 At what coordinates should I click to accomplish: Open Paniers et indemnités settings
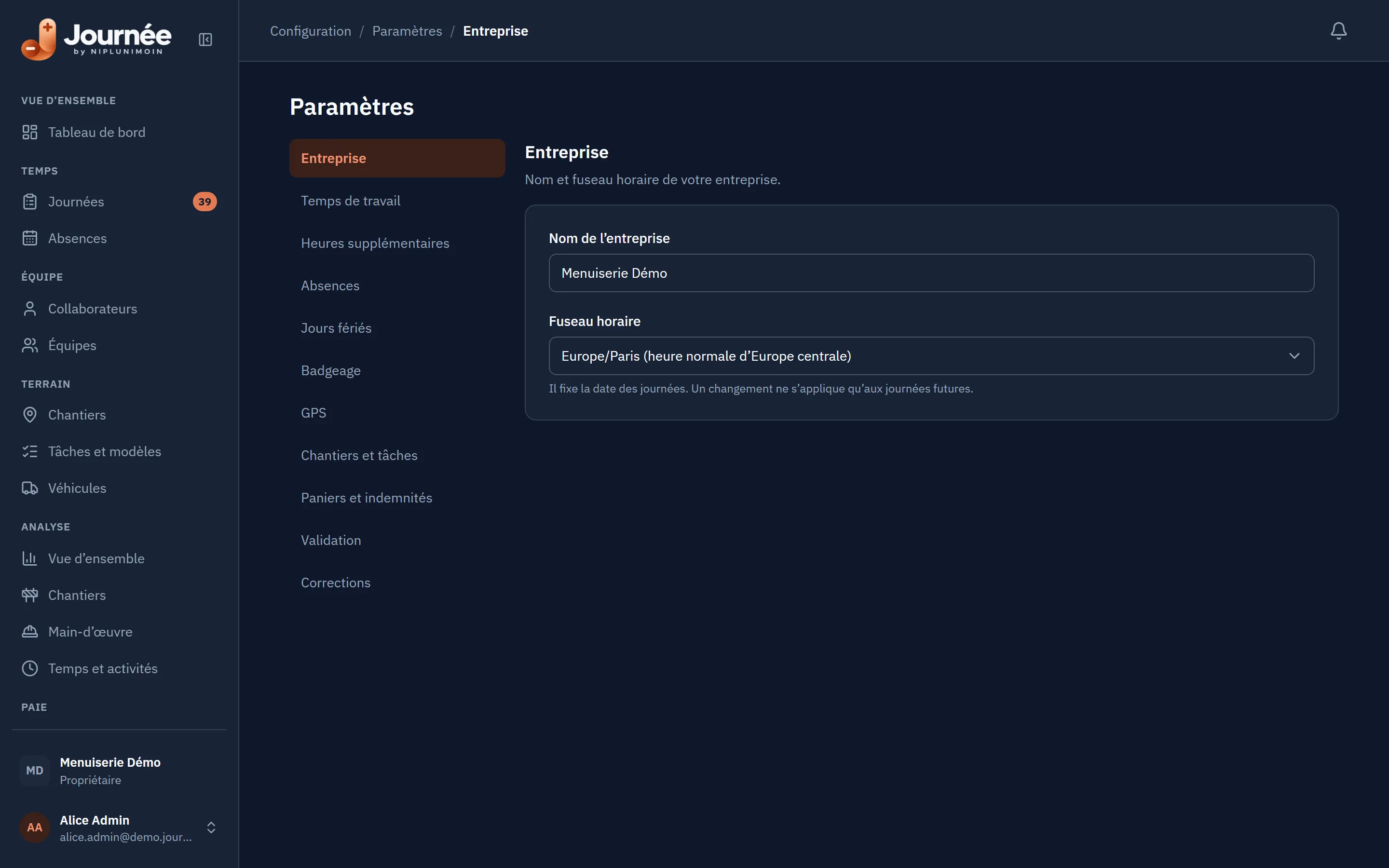point(397,498)
